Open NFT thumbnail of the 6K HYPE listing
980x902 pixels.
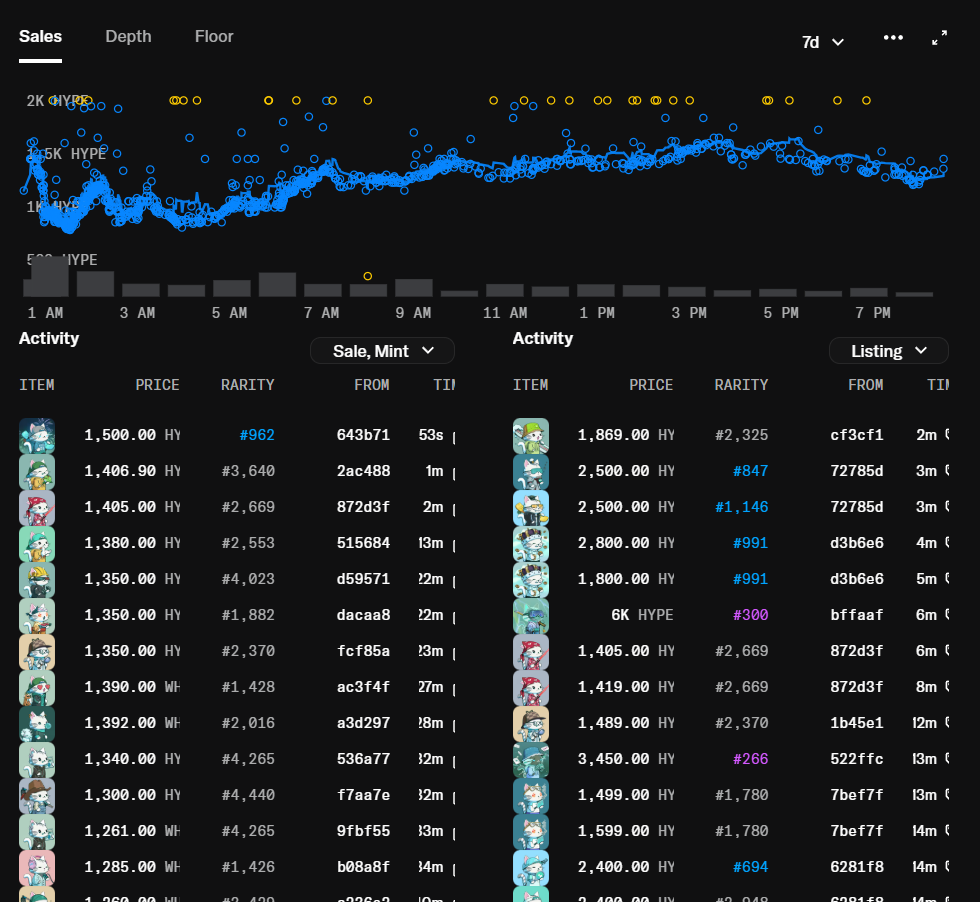531,616
